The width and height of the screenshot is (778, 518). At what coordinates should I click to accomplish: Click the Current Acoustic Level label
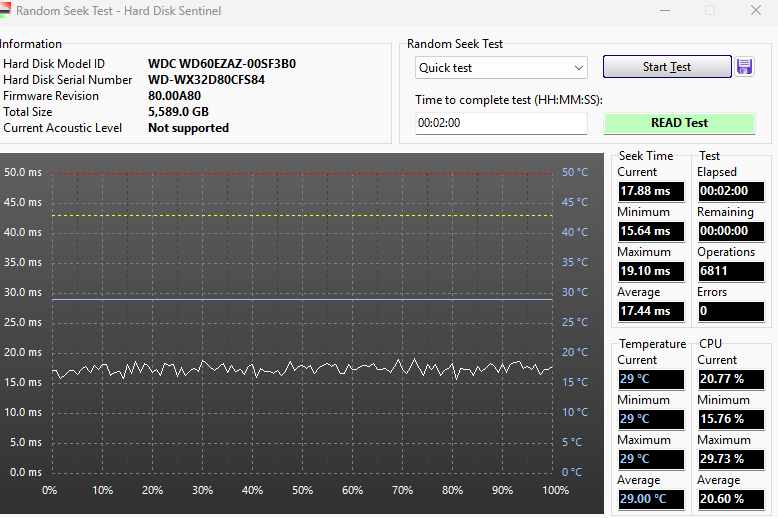point(63,128)
